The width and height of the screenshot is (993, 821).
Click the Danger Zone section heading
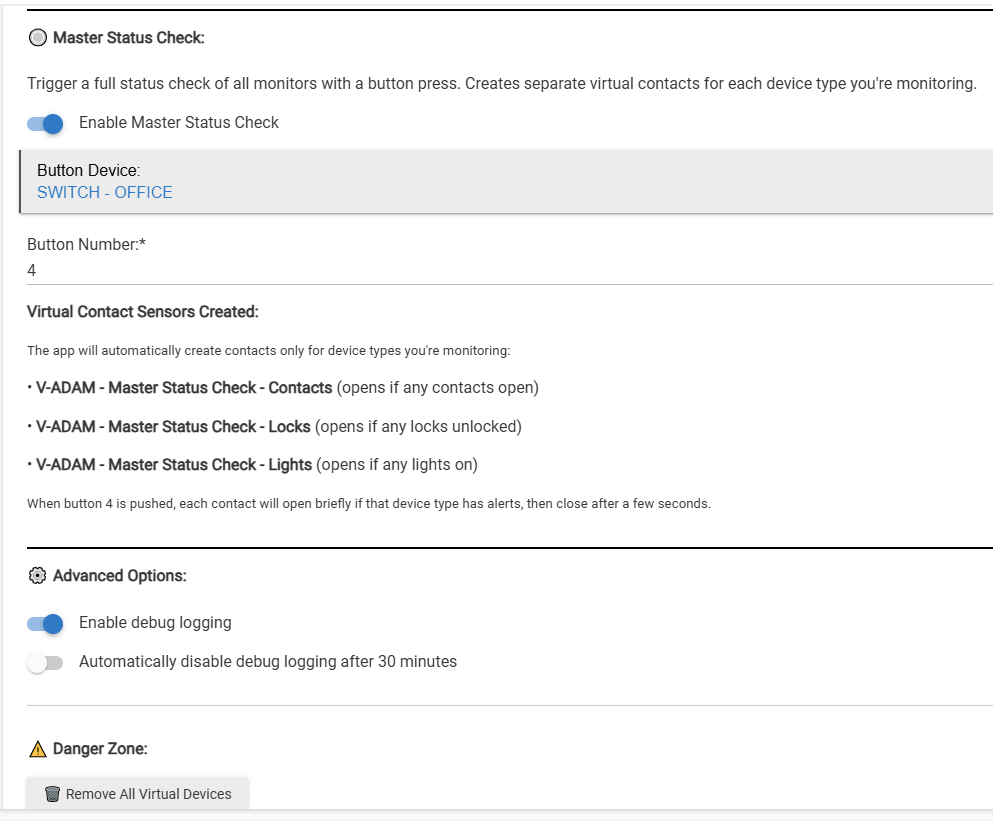point(100,749)
